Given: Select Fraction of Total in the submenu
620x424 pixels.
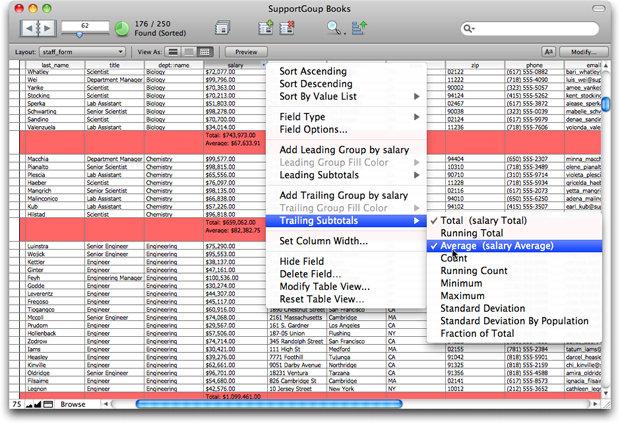Looking at the screenshot, I should tap(514, 333).
